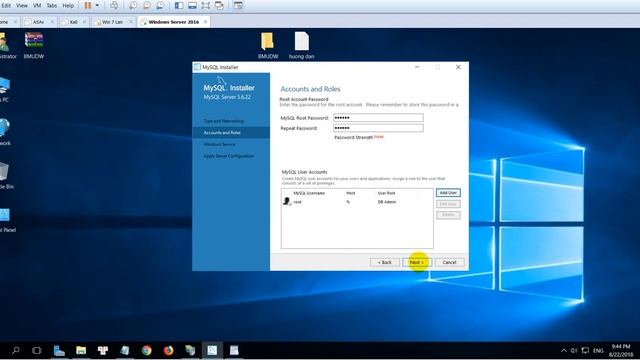Screen dimensions: 640x360
Task: Open the huong dan file icon
Action: (x=302, y=45)
